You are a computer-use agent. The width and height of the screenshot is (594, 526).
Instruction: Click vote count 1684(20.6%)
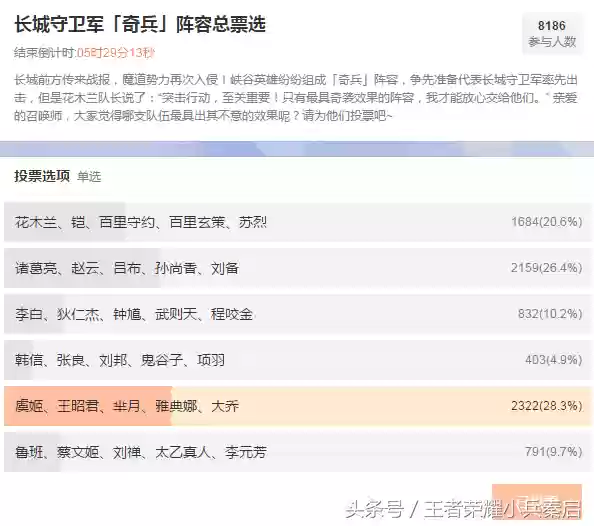click(547, 222)
